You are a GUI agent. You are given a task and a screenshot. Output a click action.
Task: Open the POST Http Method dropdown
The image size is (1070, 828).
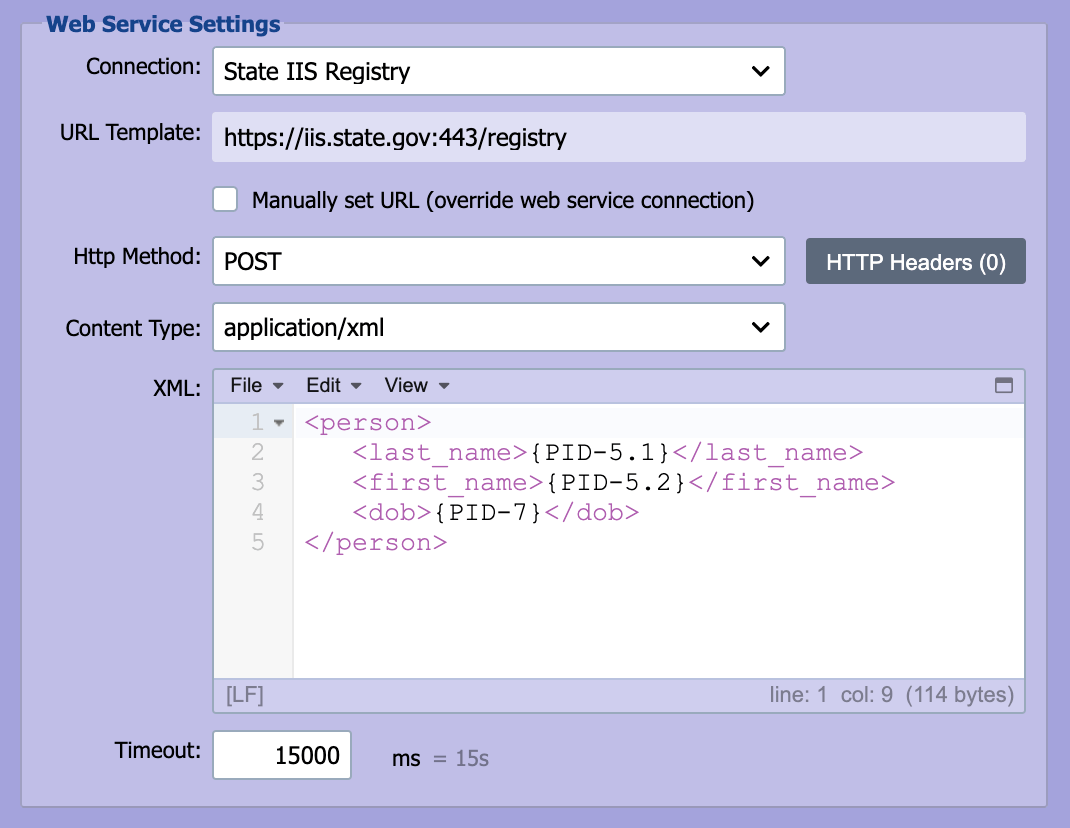point(499,261)
